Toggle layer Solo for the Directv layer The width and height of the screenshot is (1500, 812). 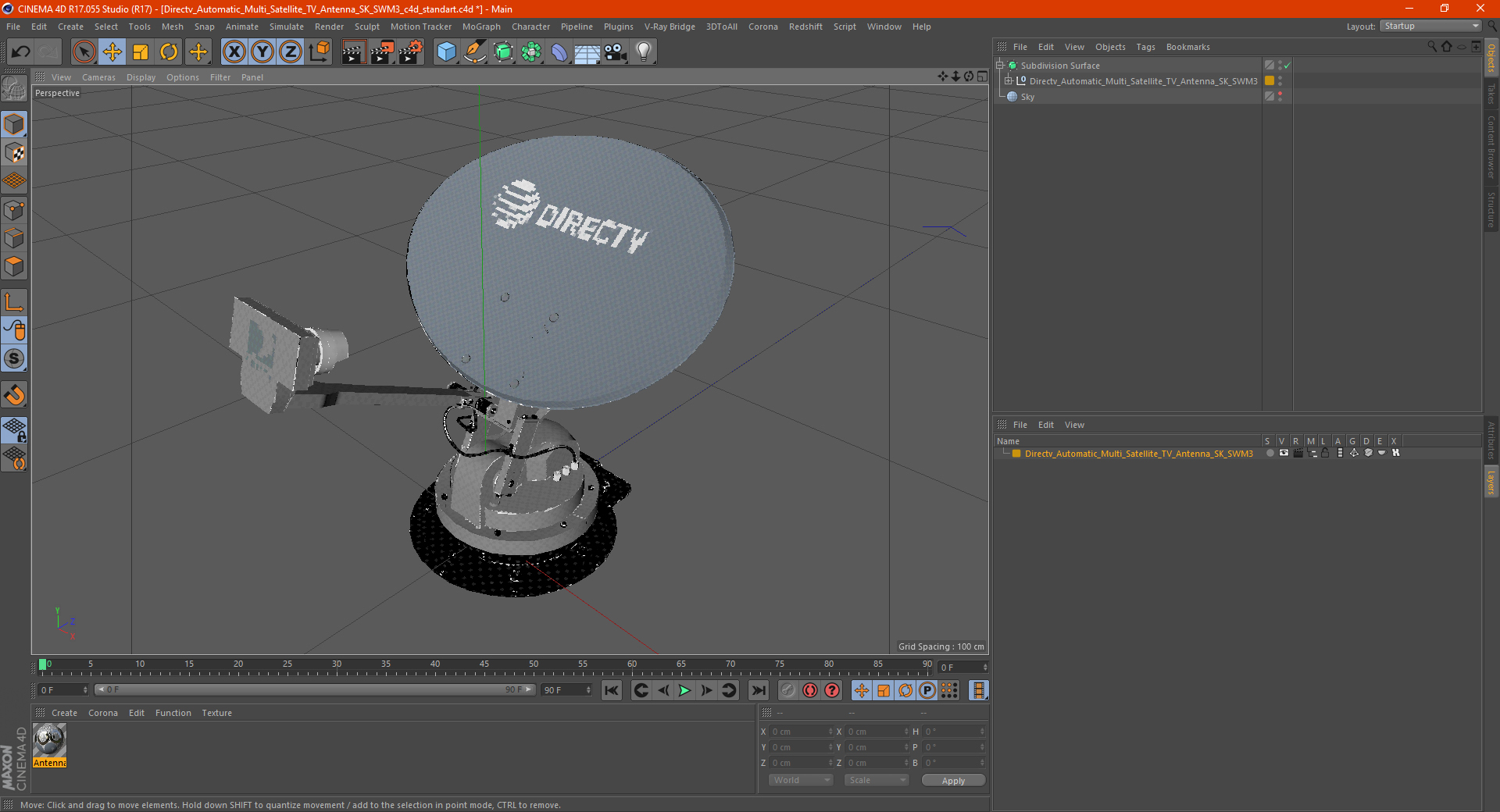(x=1270, y=453)
